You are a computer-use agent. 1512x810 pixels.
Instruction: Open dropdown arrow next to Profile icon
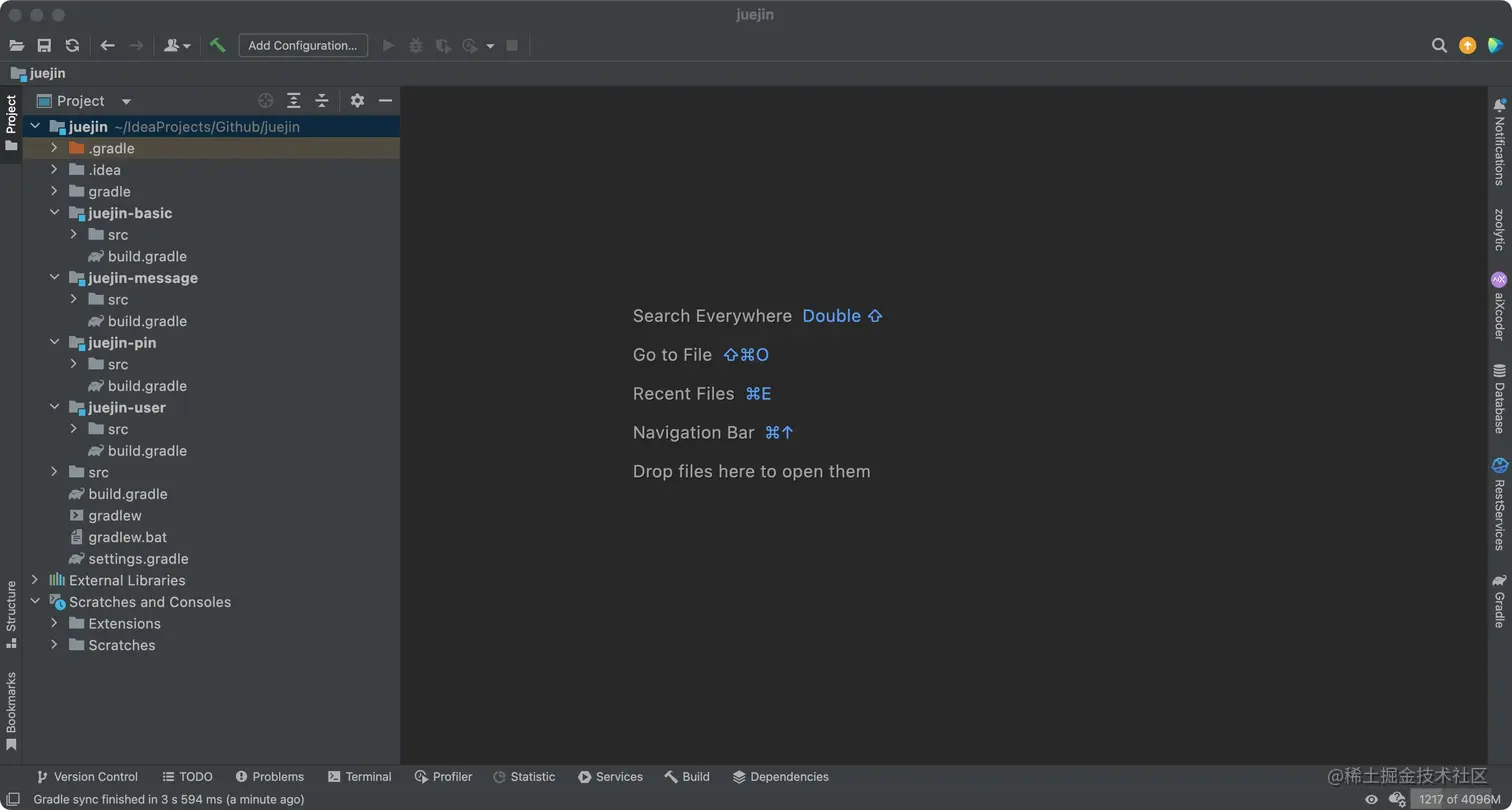[x=490, y=46]
